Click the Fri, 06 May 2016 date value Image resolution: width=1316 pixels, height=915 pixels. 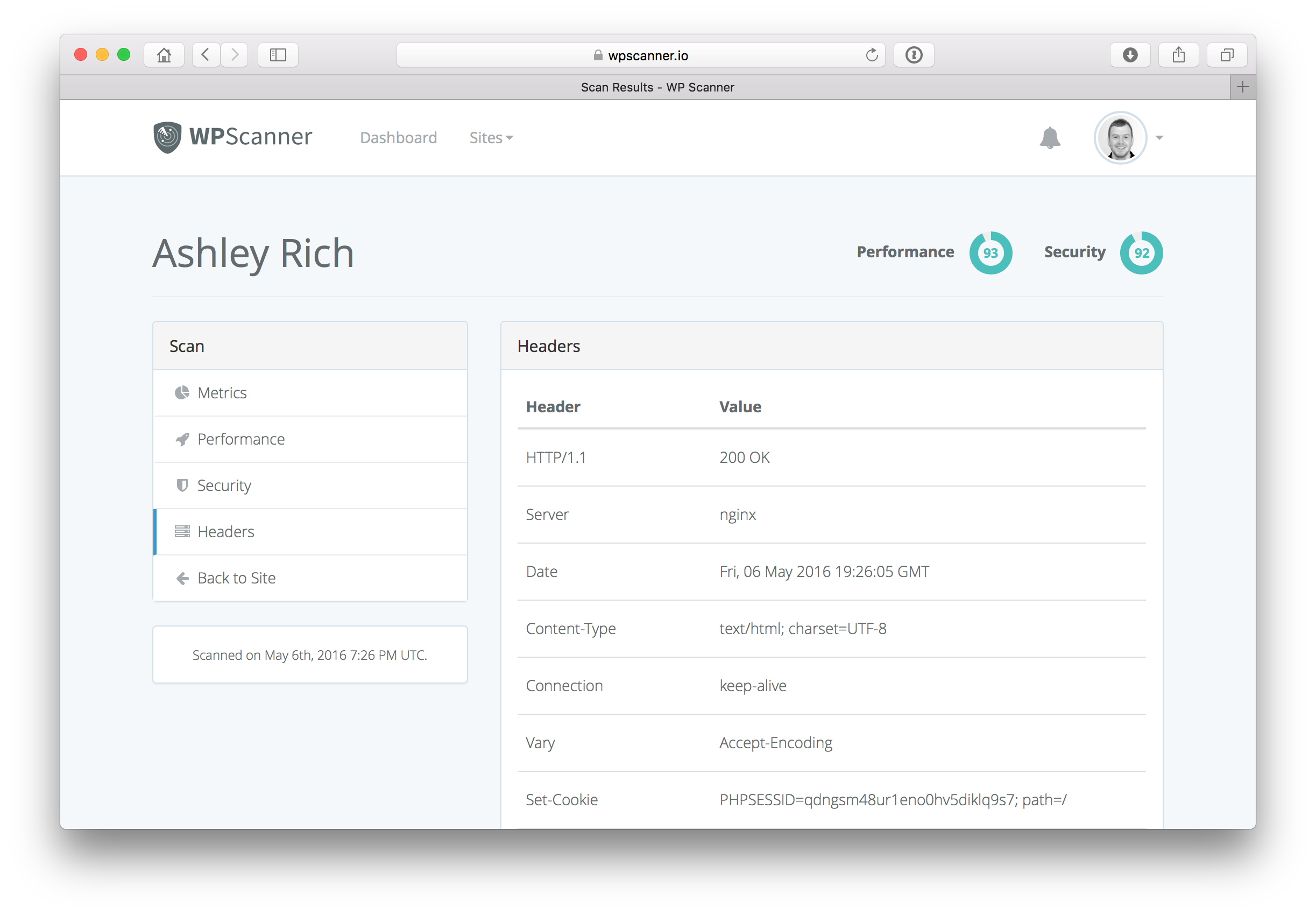click(824, 572)
